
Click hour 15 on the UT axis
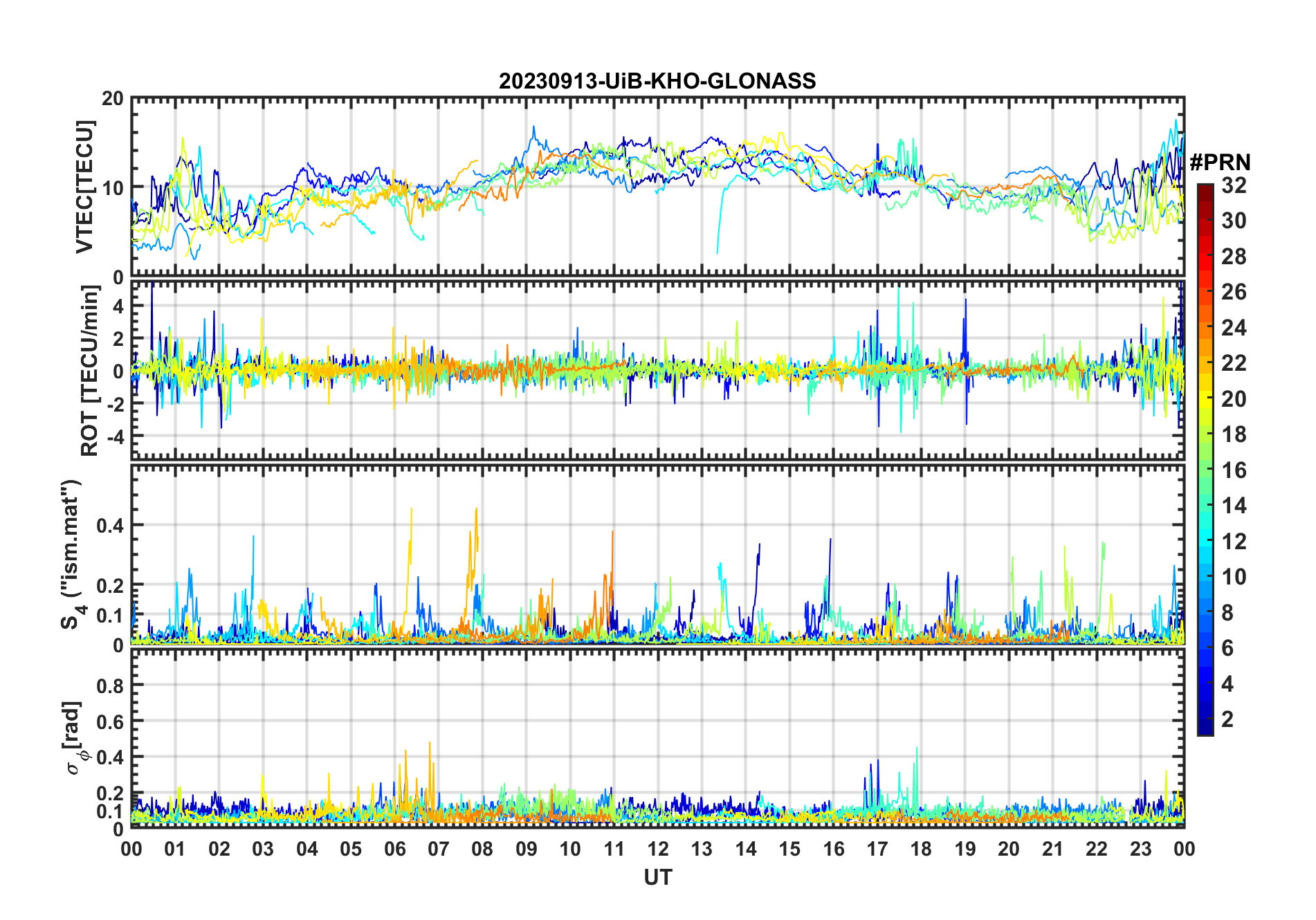(x=789, y=849)
